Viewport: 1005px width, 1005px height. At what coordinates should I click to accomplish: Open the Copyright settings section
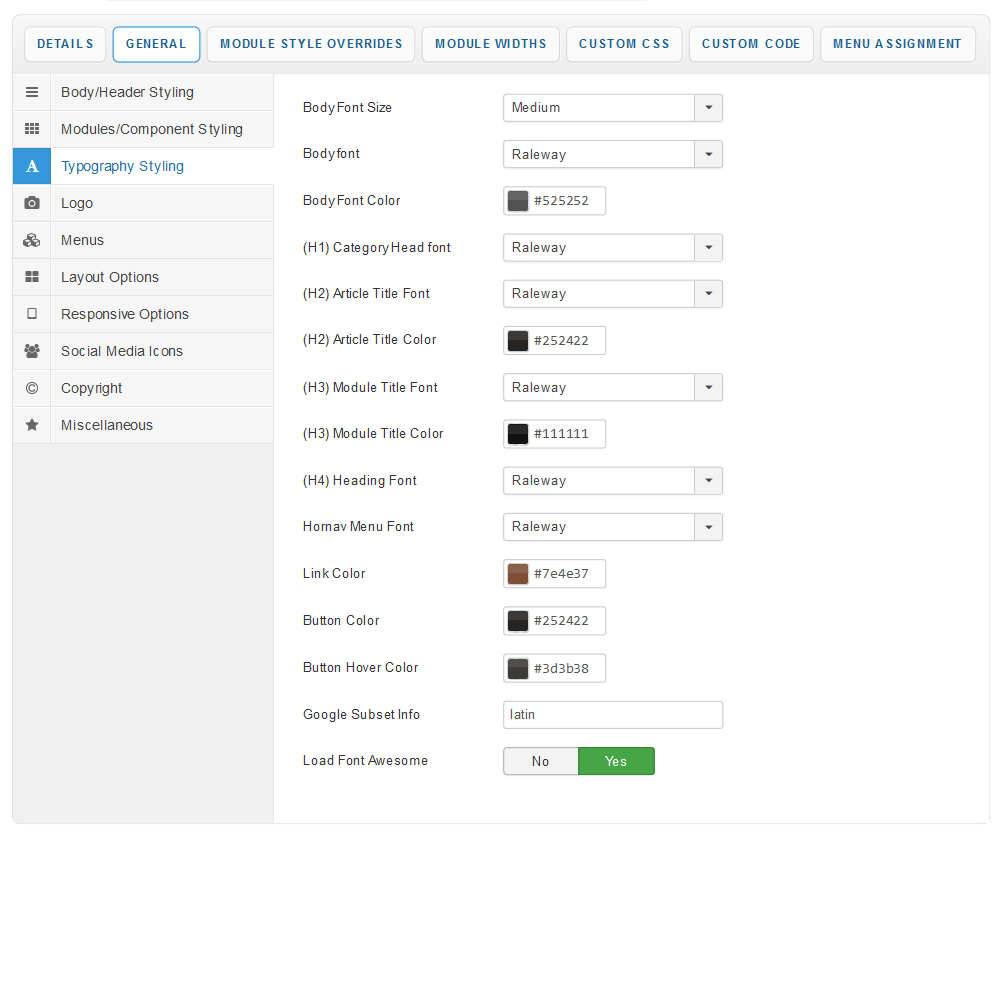tap(92, 388)
